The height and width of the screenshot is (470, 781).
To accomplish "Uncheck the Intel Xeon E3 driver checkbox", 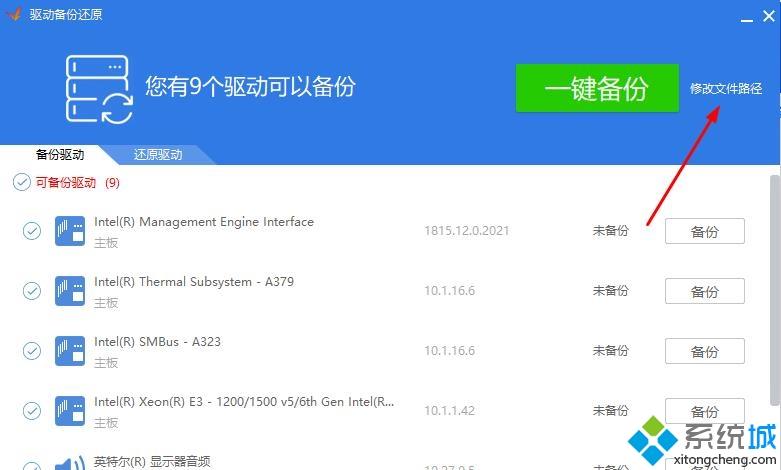I will pos(32,411).
